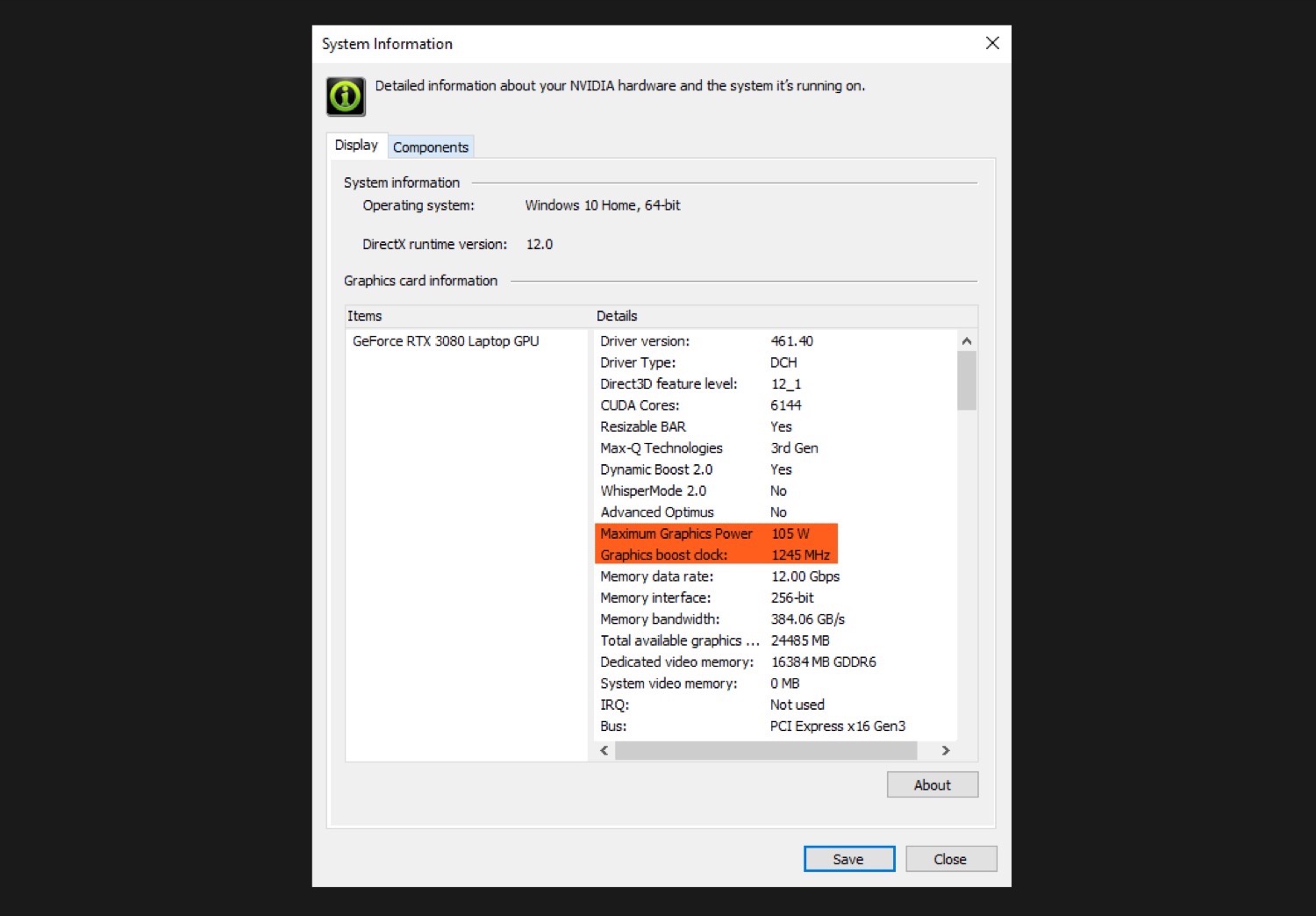
Task: Click the vertical scrollbar up arrow
Action: [x=966, y=341]
